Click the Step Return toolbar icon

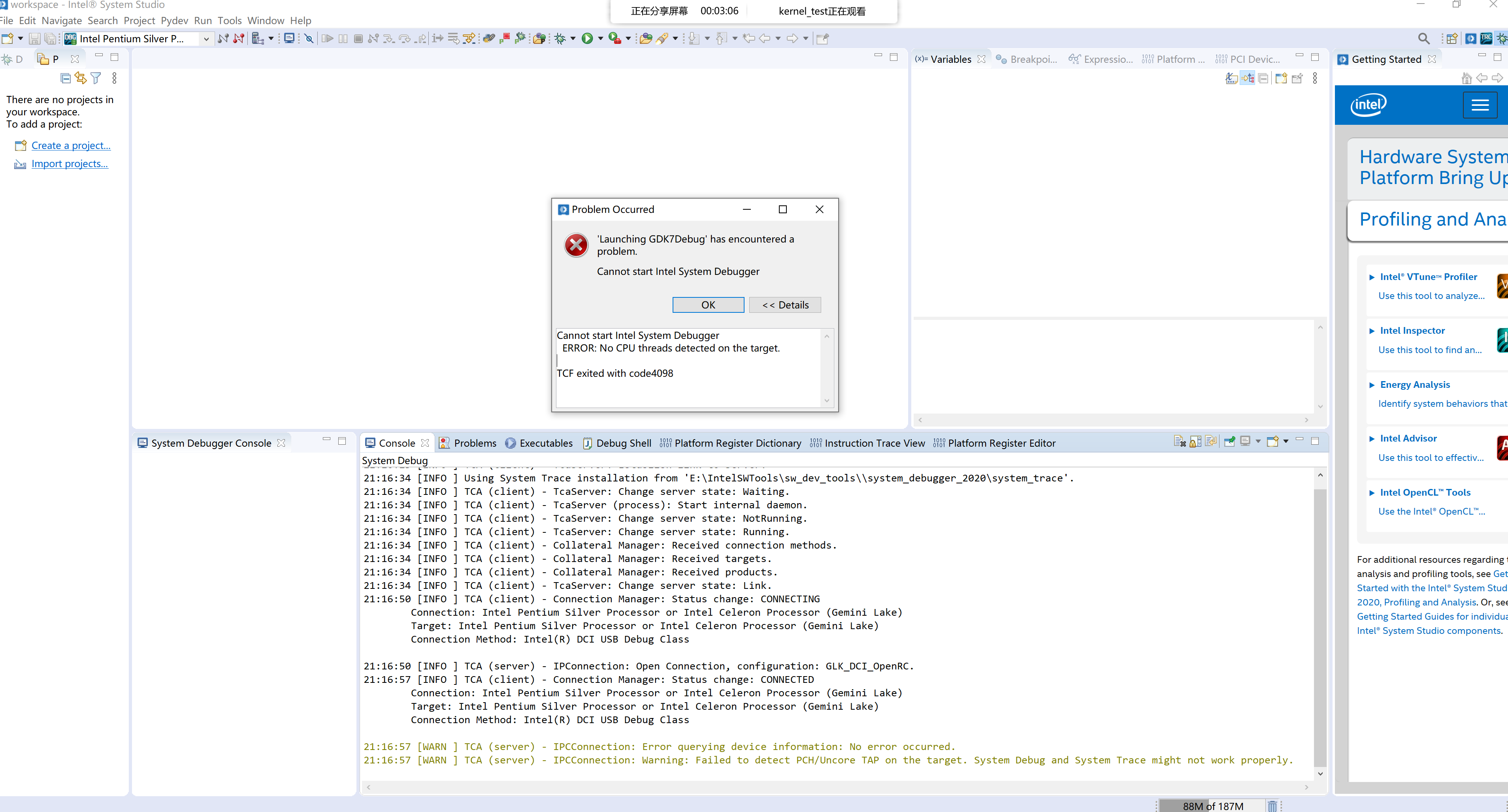click(x=420, y=39)
